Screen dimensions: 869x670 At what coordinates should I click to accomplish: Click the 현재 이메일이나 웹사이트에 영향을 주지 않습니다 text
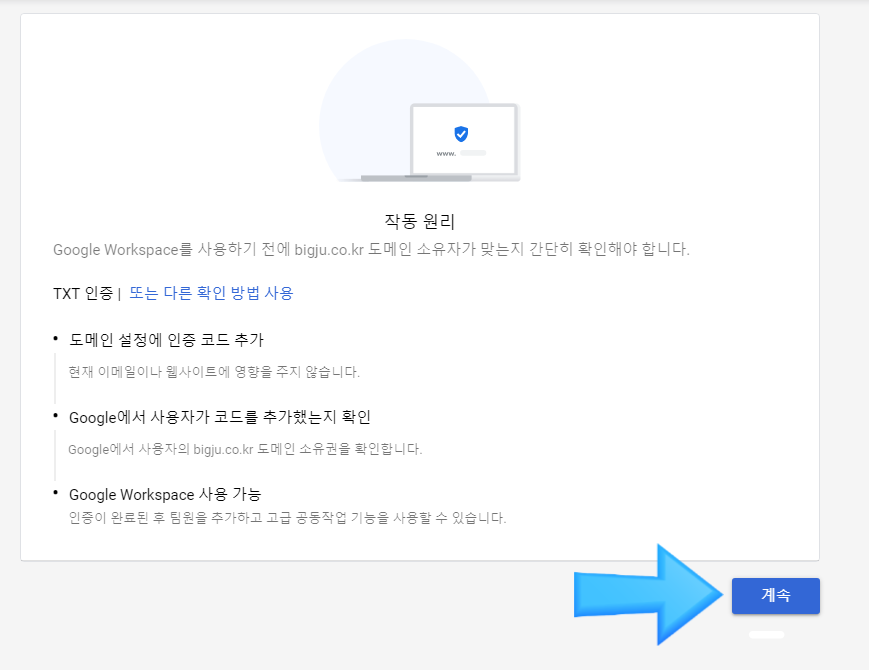[214, 371]
